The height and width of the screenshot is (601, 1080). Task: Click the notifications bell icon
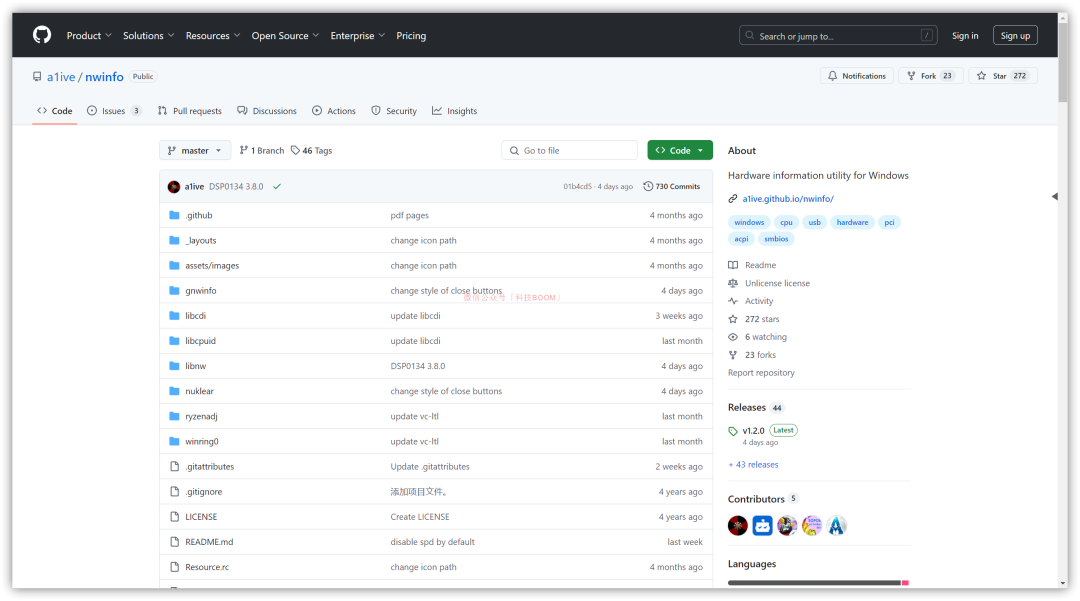833,76
